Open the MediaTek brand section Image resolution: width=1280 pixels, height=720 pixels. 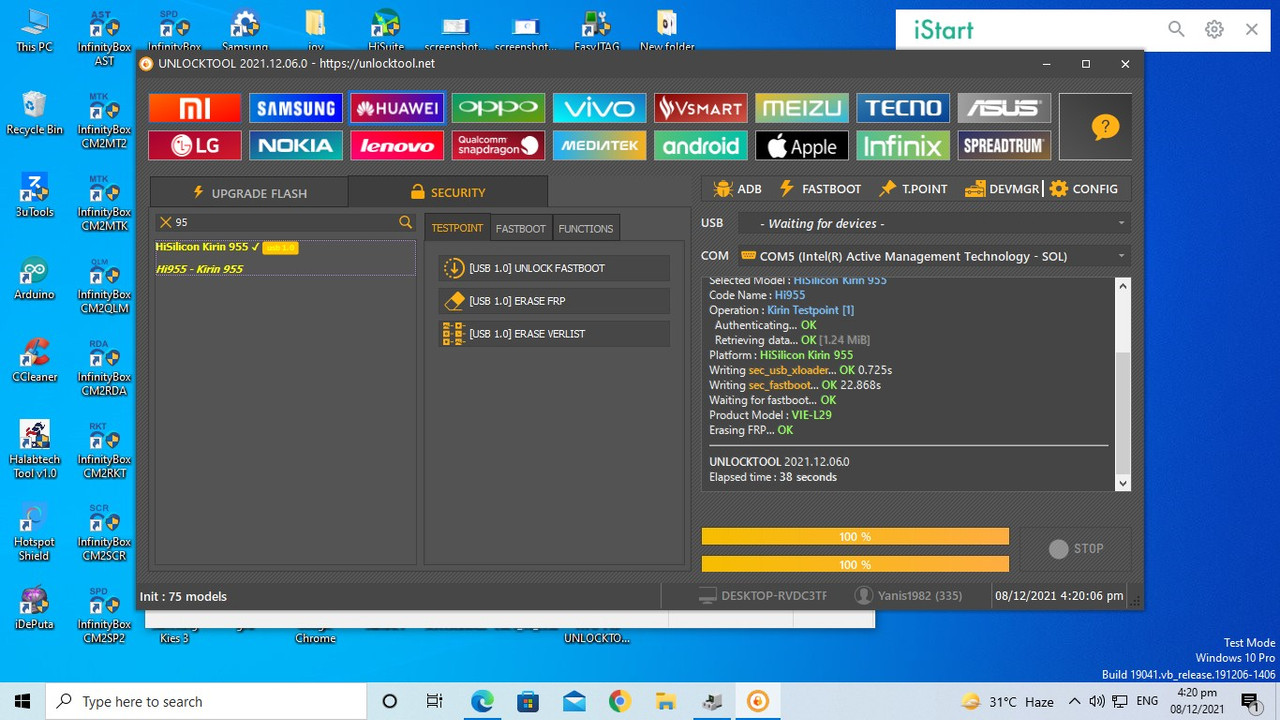pos(599,145)
